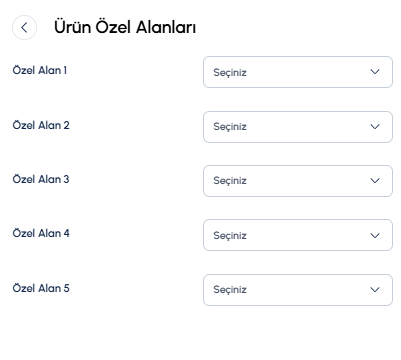401x360 pixels.
Task: Select the Özel Alan 3 label text
Action: click(x=41, y=179)
